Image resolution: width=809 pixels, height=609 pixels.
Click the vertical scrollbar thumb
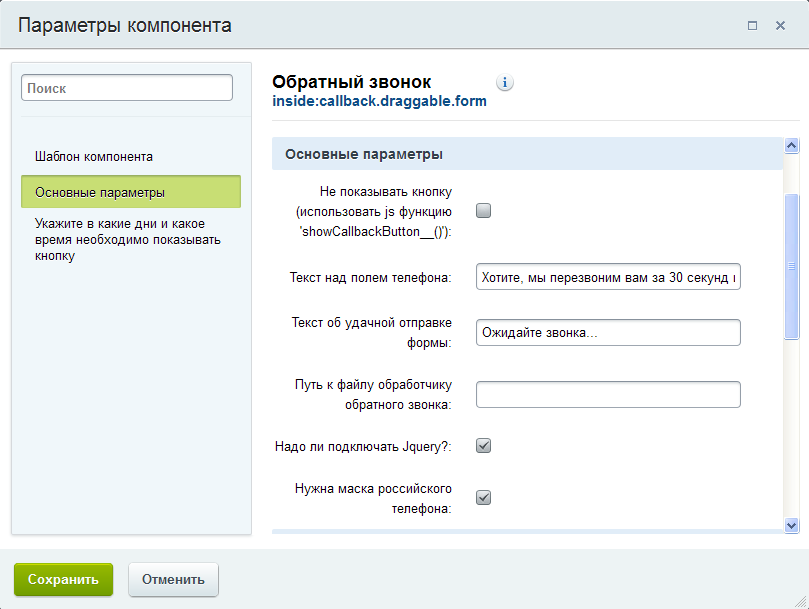coord(791,265)
